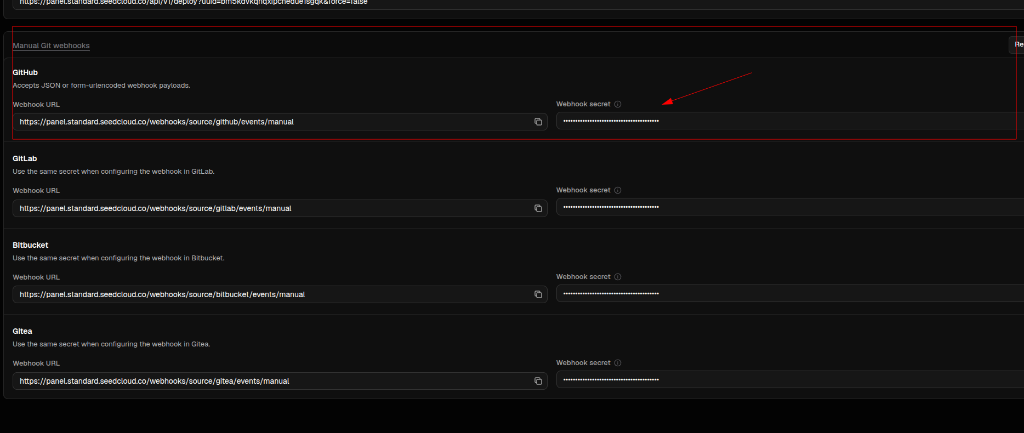Show info for GitLab webhook secret

(618, 190)
